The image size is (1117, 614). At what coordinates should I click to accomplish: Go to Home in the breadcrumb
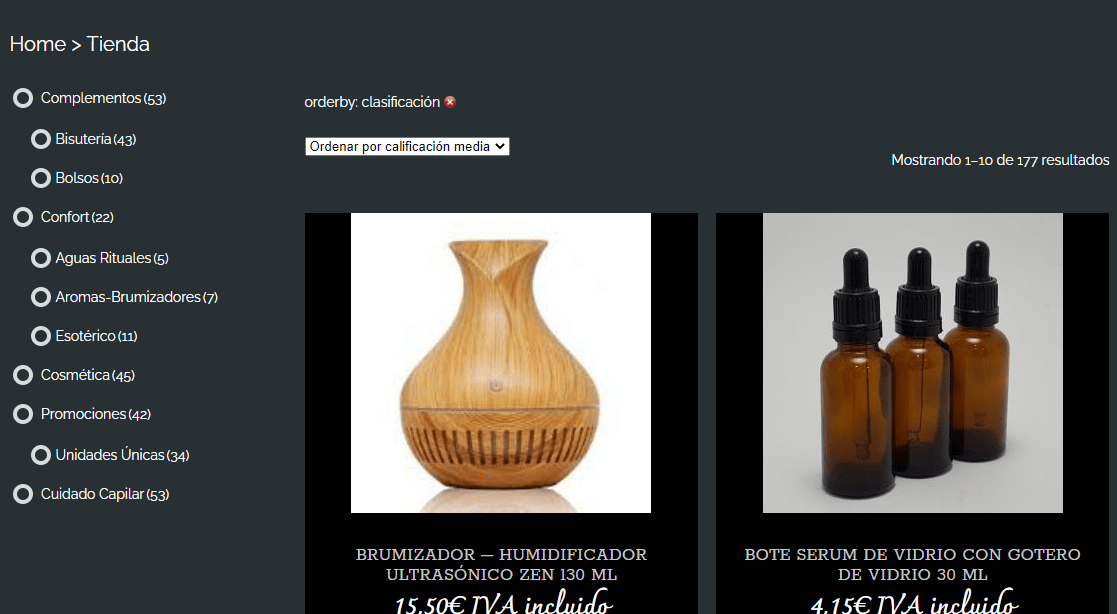[x=38, y=44]
